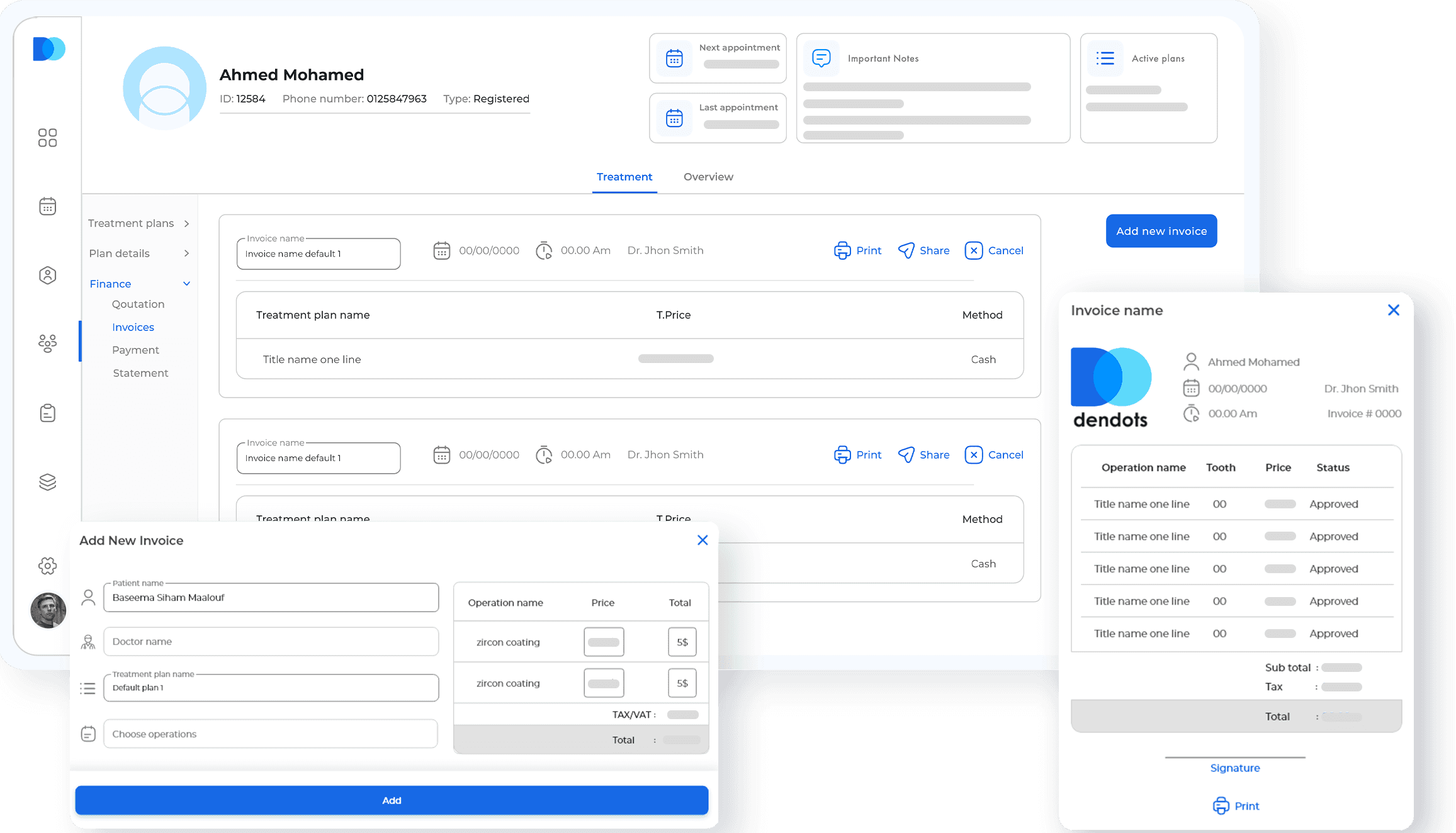Open the clipboard reports sidebar icon
Screen dimensions: 1456x833
(x=47, y=413)
